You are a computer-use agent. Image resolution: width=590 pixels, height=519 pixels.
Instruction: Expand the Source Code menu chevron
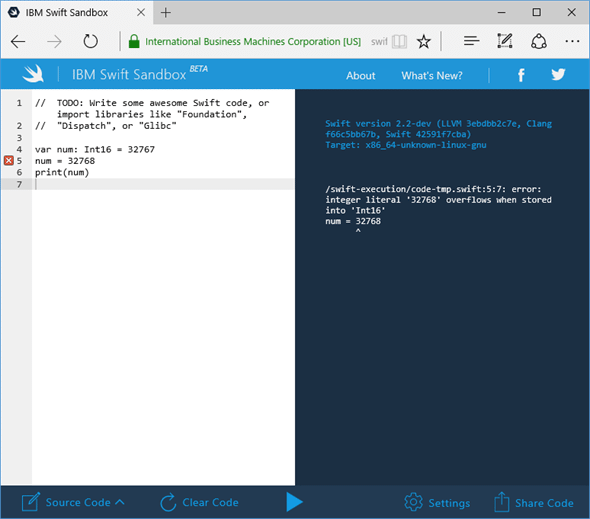pyautogui.click(x=120, y=502)
